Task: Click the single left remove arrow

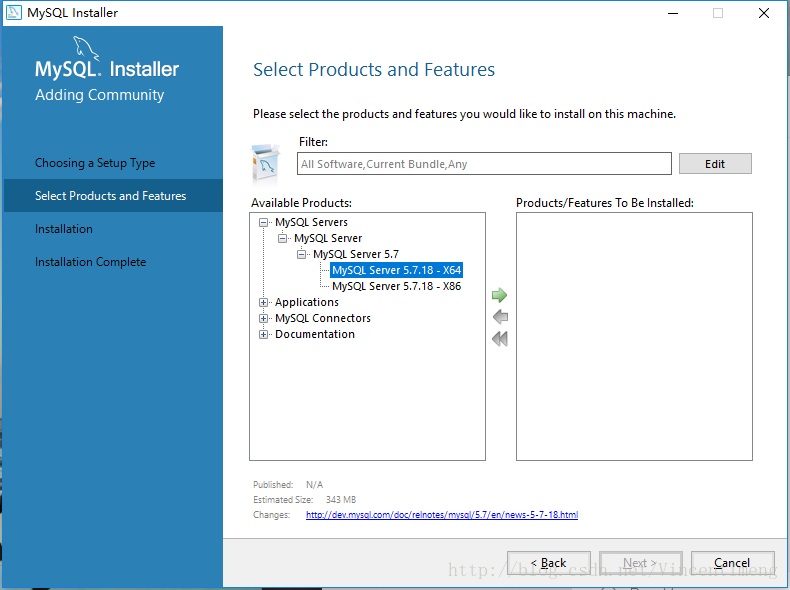Action: [500, 317]
